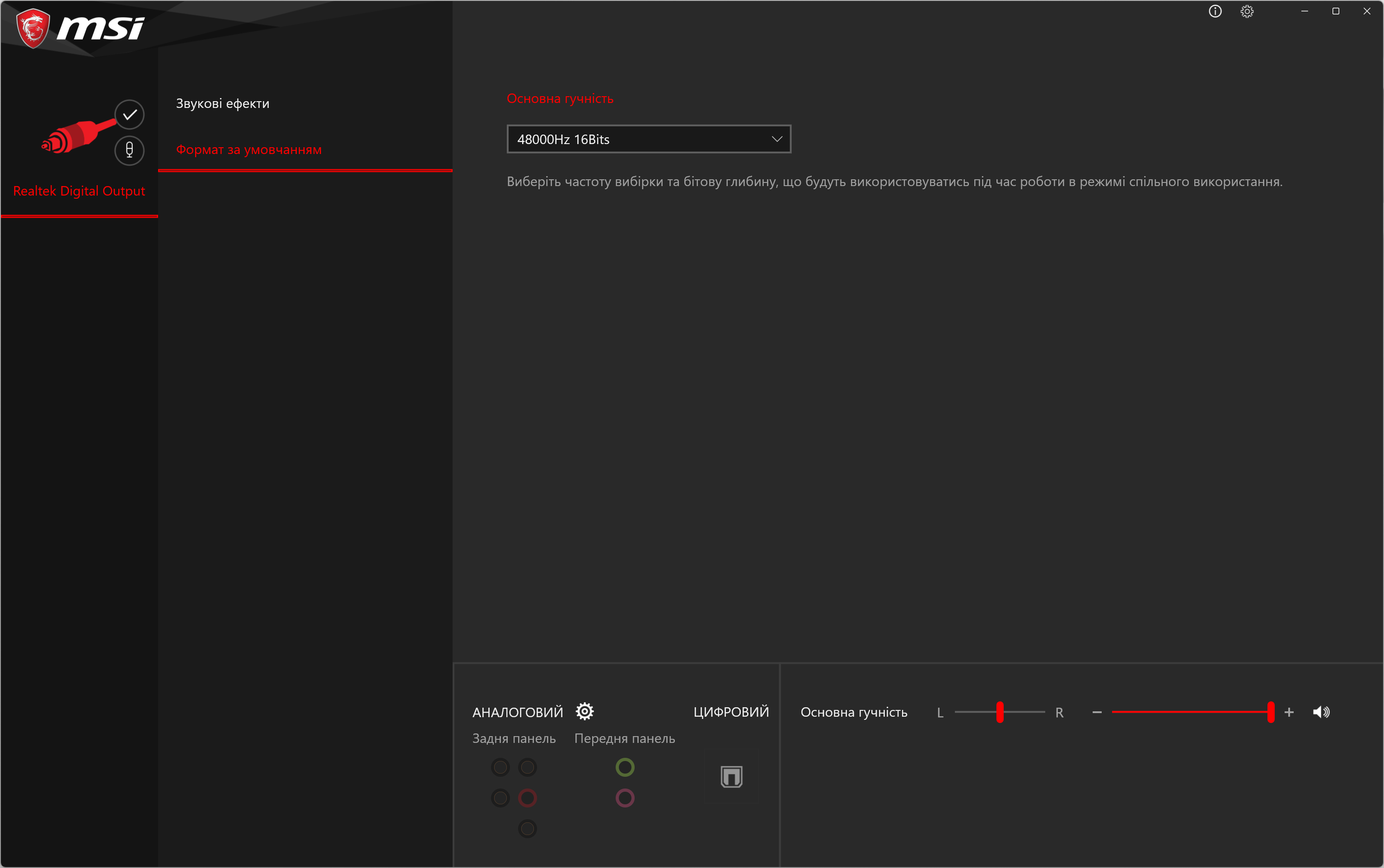This screenshot has height=868, width=1384.
Task: Click the L/R balance slider handle
Action: click(1000, 712)
